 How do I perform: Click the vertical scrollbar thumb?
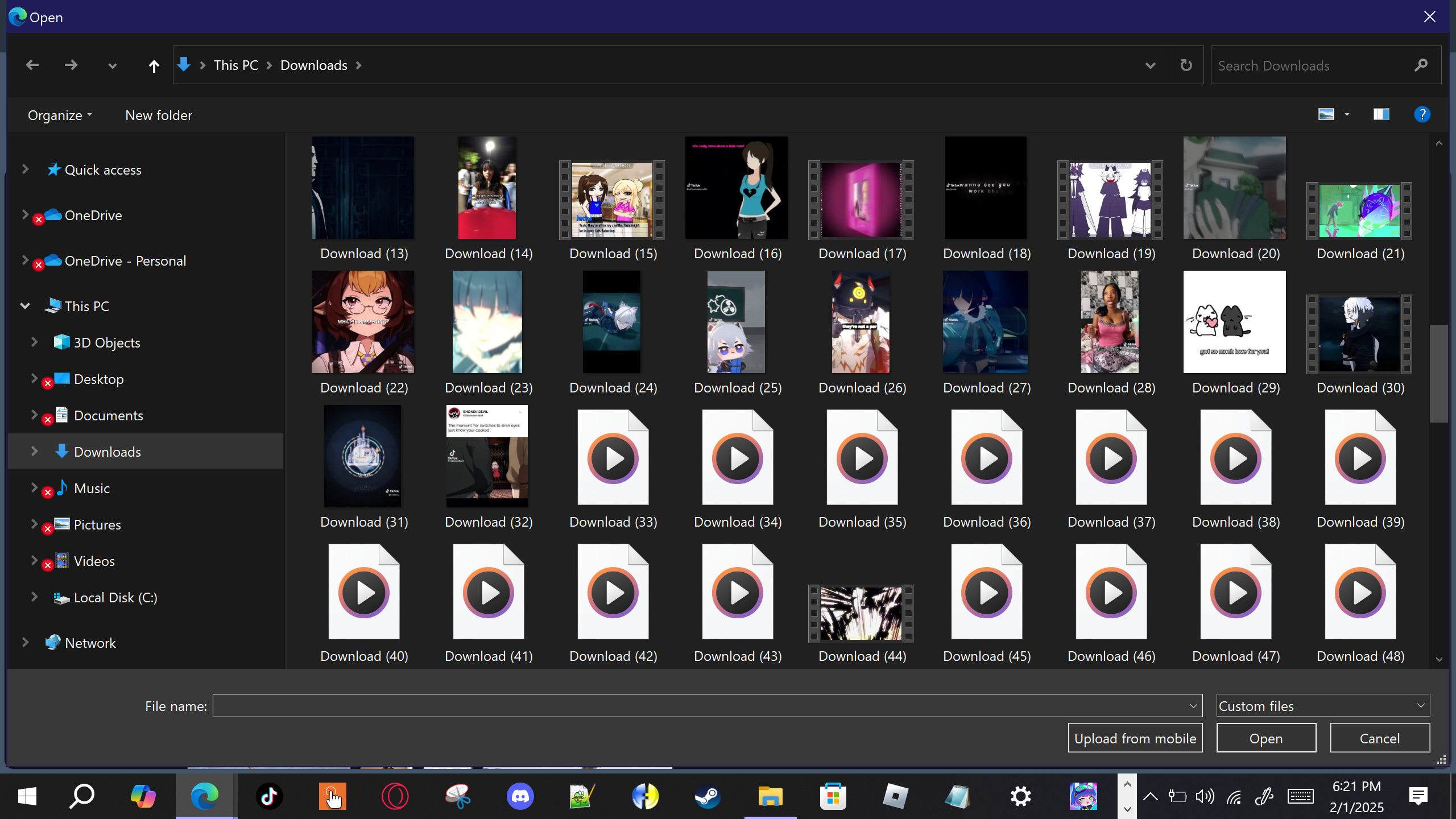(1438, 373)
